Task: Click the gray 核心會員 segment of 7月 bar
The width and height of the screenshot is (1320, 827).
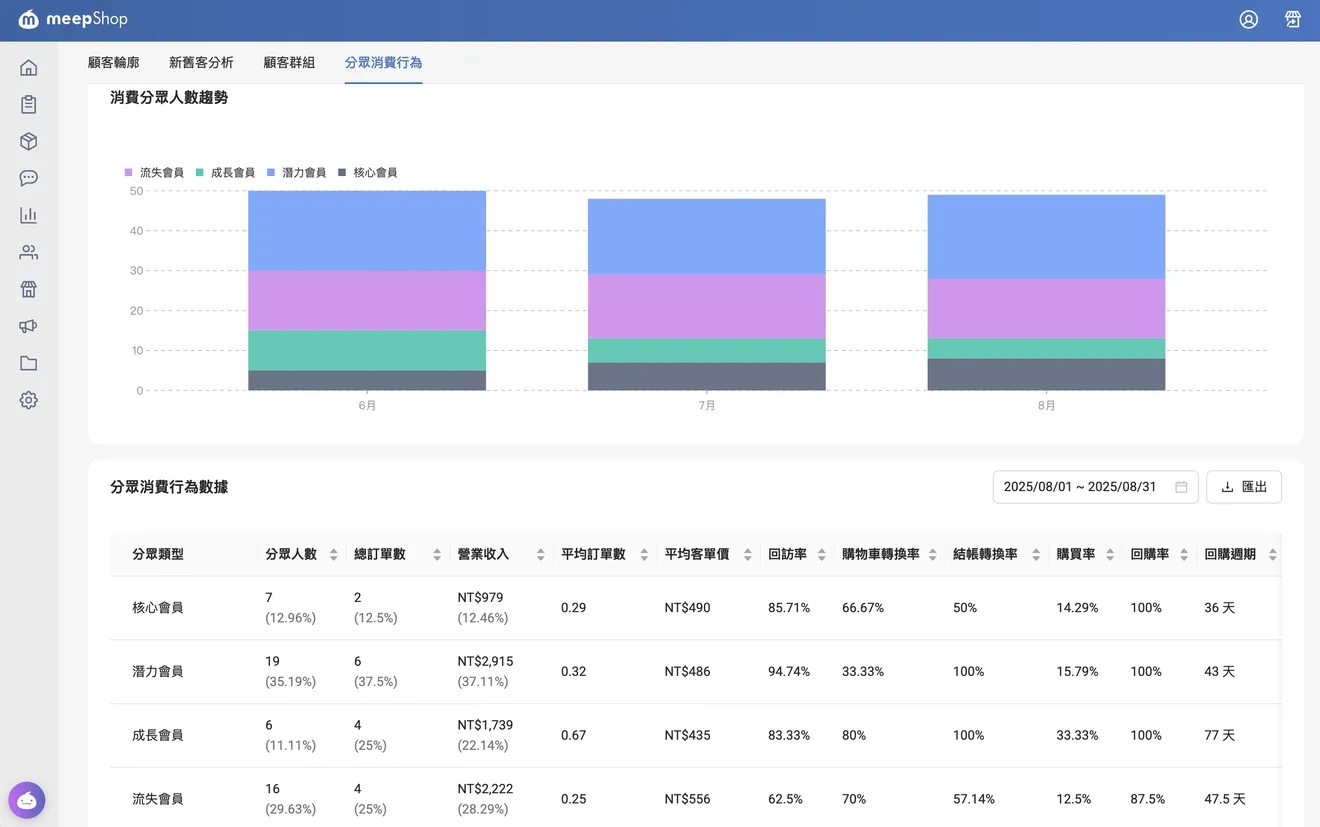Action: click(707, 377)
